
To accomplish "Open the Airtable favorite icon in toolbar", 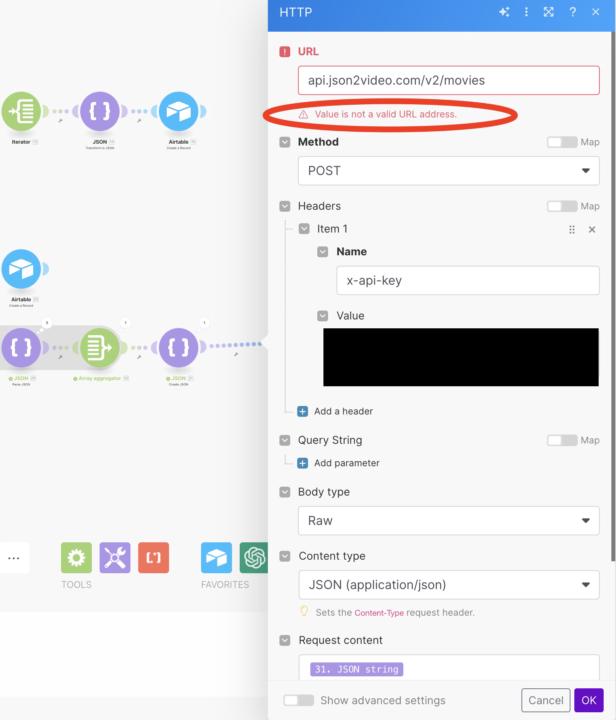I will [216, 557].
